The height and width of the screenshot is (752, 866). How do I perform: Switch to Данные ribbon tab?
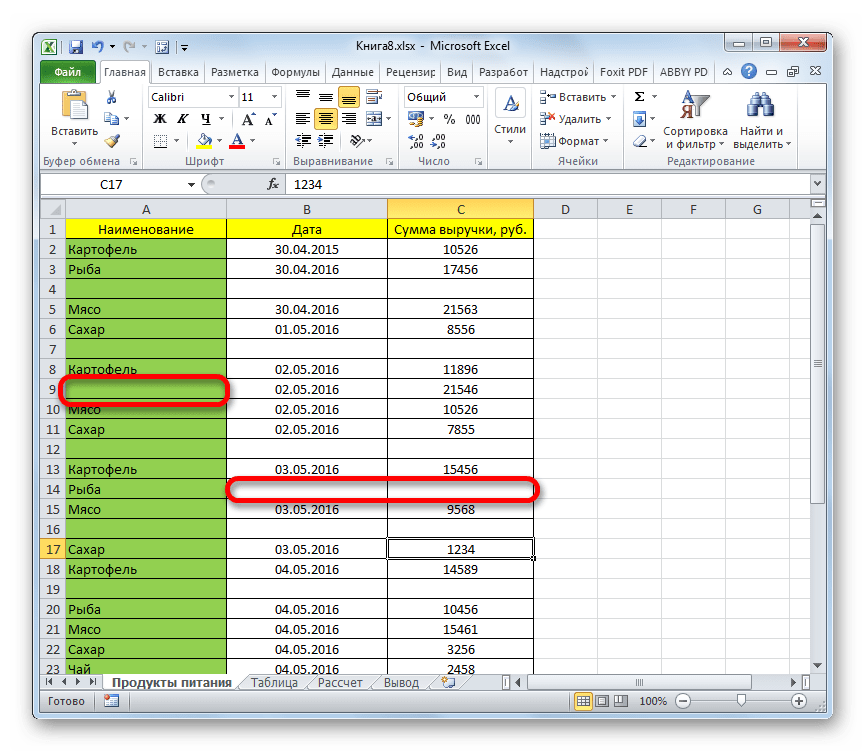352,72
